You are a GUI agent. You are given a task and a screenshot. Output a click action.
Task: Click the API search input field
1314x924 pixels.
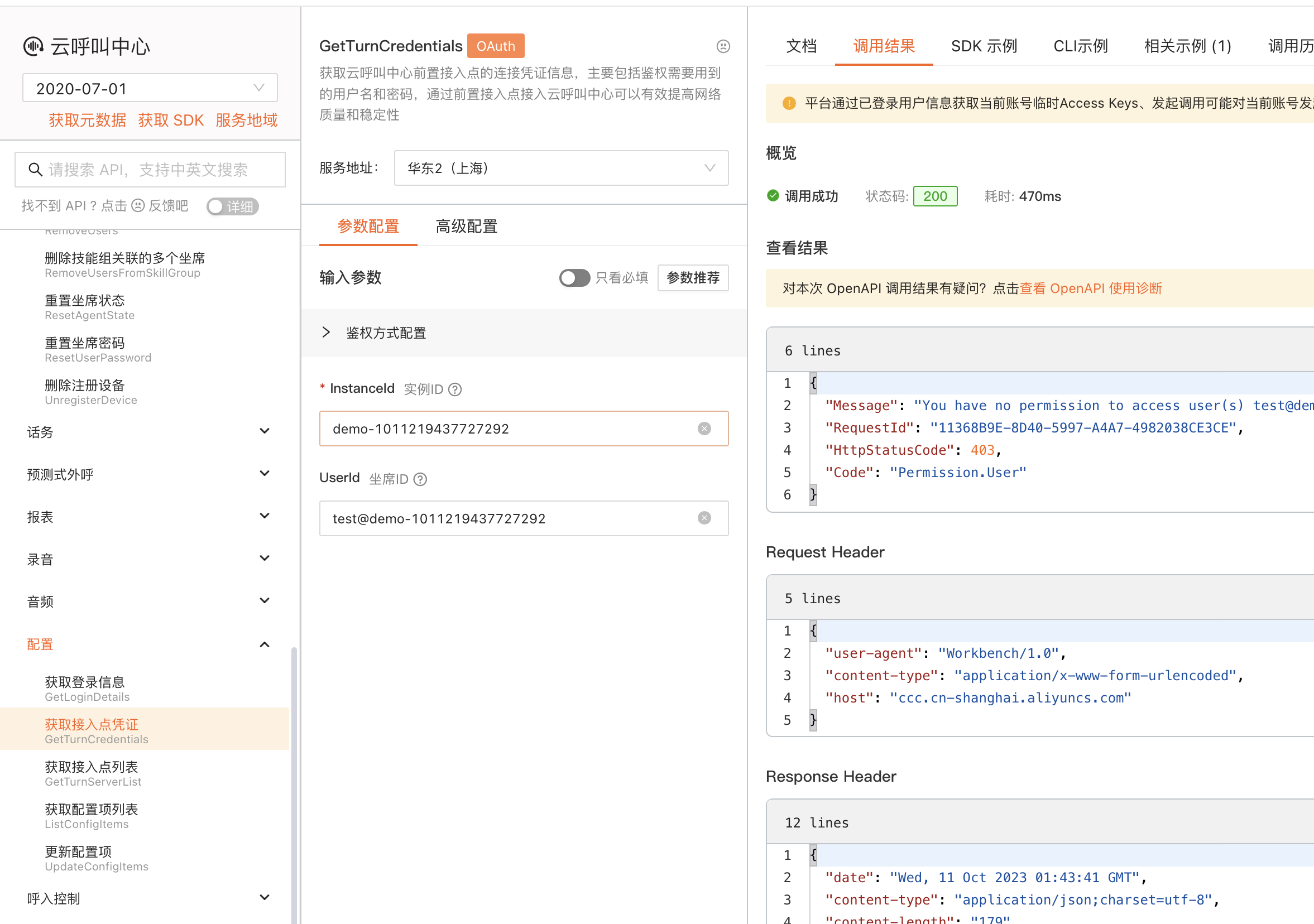pyautogui.click(x=150, y=170)
